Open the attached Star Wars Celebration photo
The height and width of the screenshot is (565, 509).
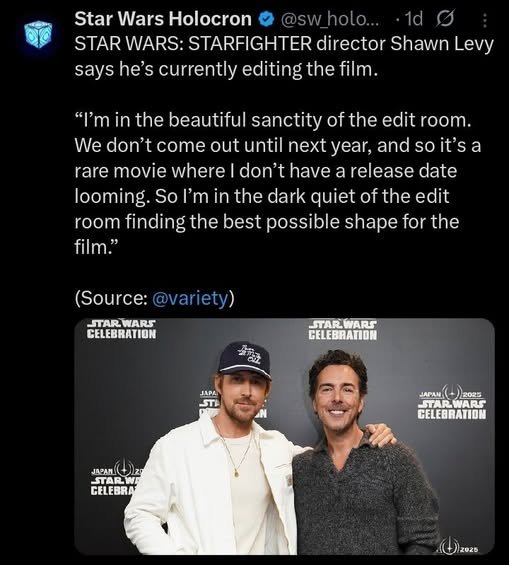point(284,436)
